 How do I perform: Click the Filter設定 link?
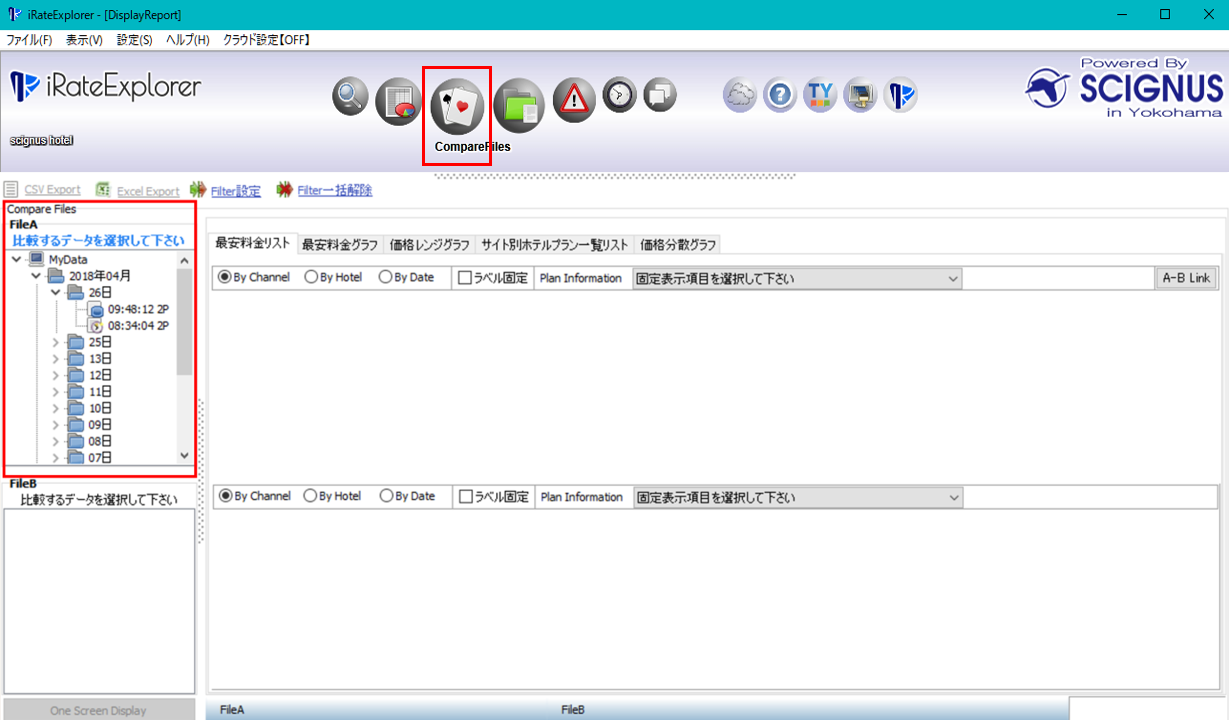[x=235, y=191]
